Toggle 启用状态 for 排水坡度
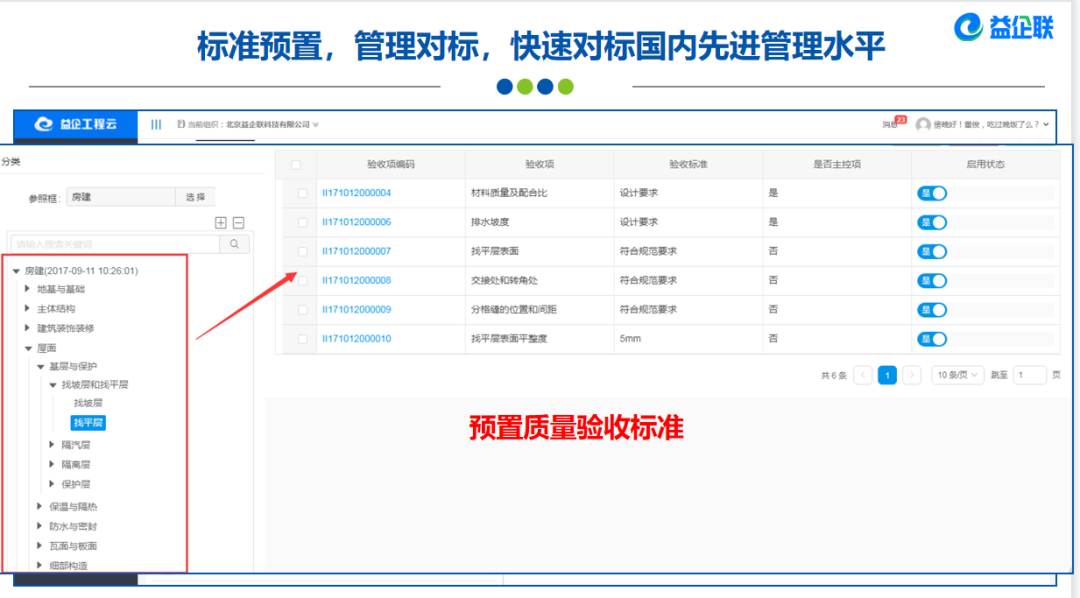Viewport: 1080px width, 598px height. click(932, 223)
